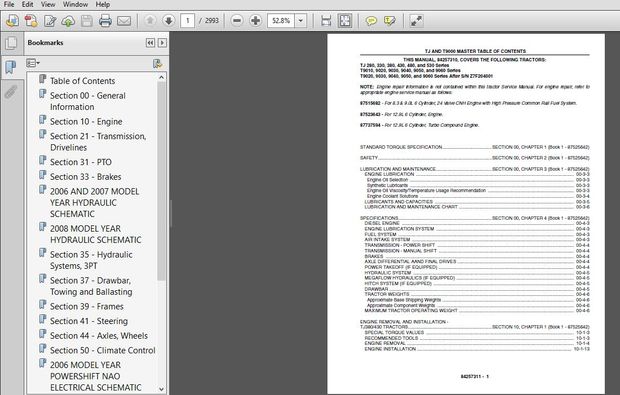This screenshot has width=620, height=395.
Task: Click the Save disk icon
Action: click(x=87, y=21)
